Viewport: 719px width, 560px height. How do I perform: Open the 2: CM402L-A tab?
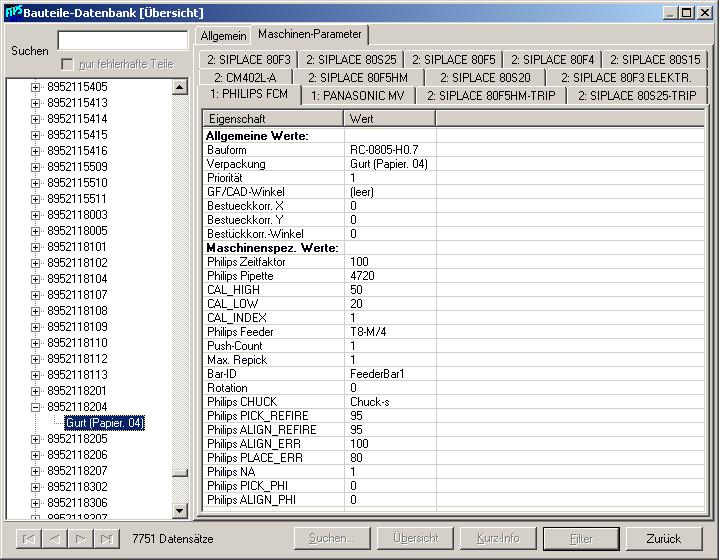pos(245,78)
